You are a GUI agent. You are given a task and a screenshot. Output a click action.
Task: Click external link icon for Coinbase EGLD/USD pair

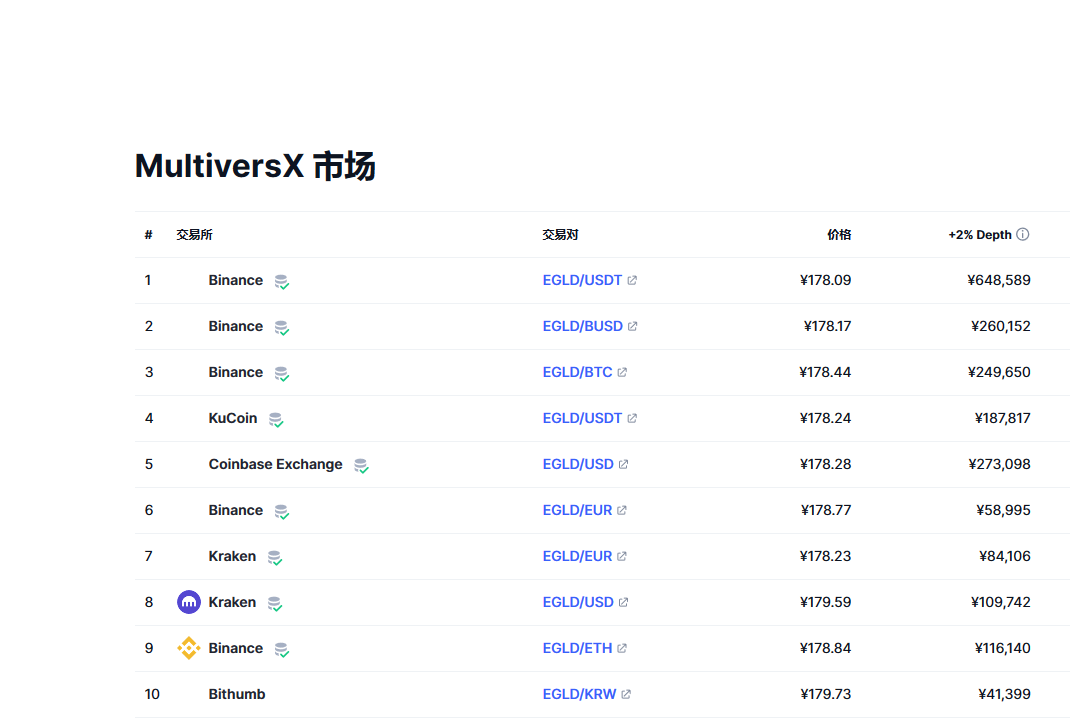(x=623, y=464)
